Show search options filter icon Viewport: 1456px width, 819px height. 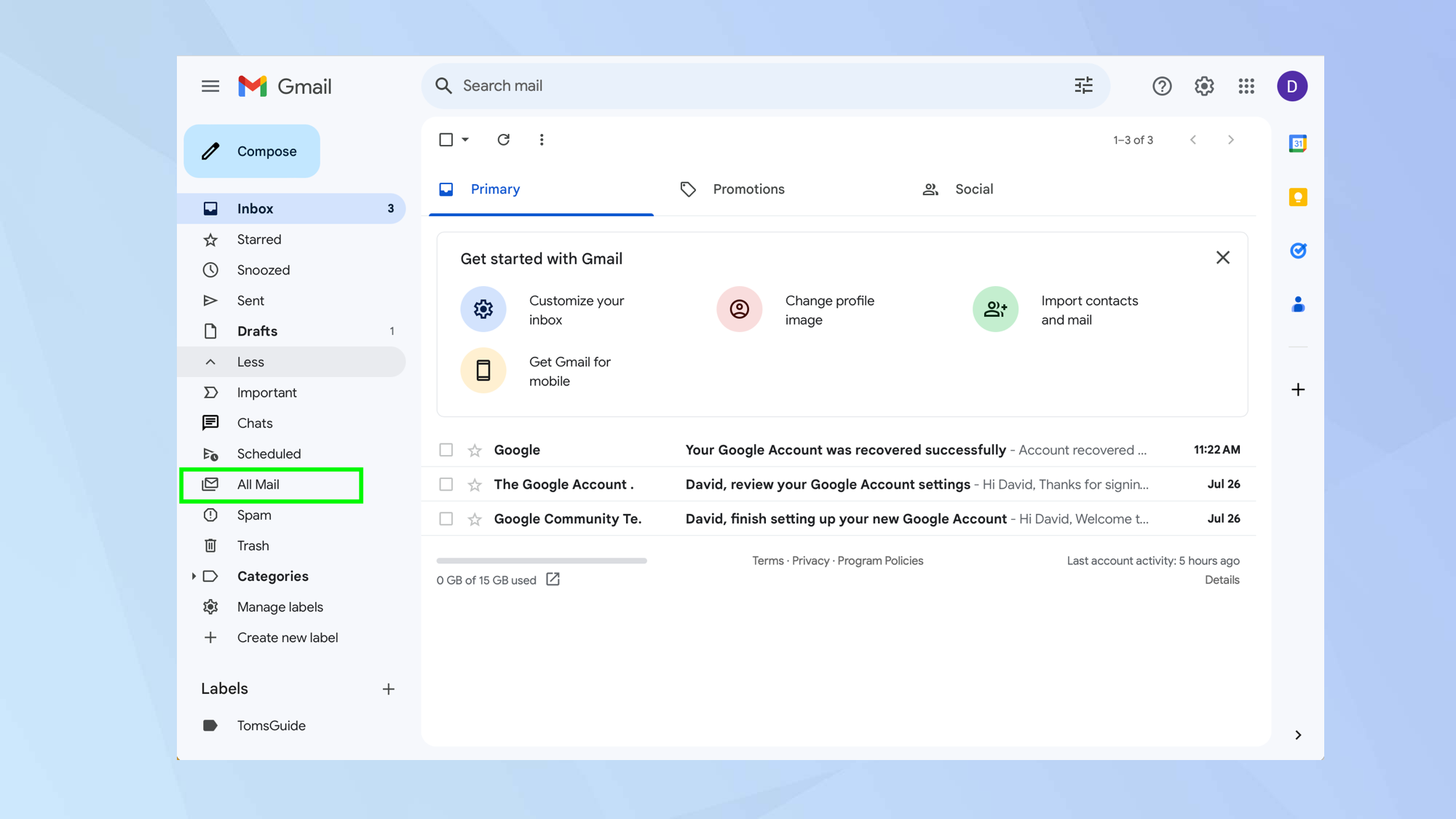tap(1083, 86)
